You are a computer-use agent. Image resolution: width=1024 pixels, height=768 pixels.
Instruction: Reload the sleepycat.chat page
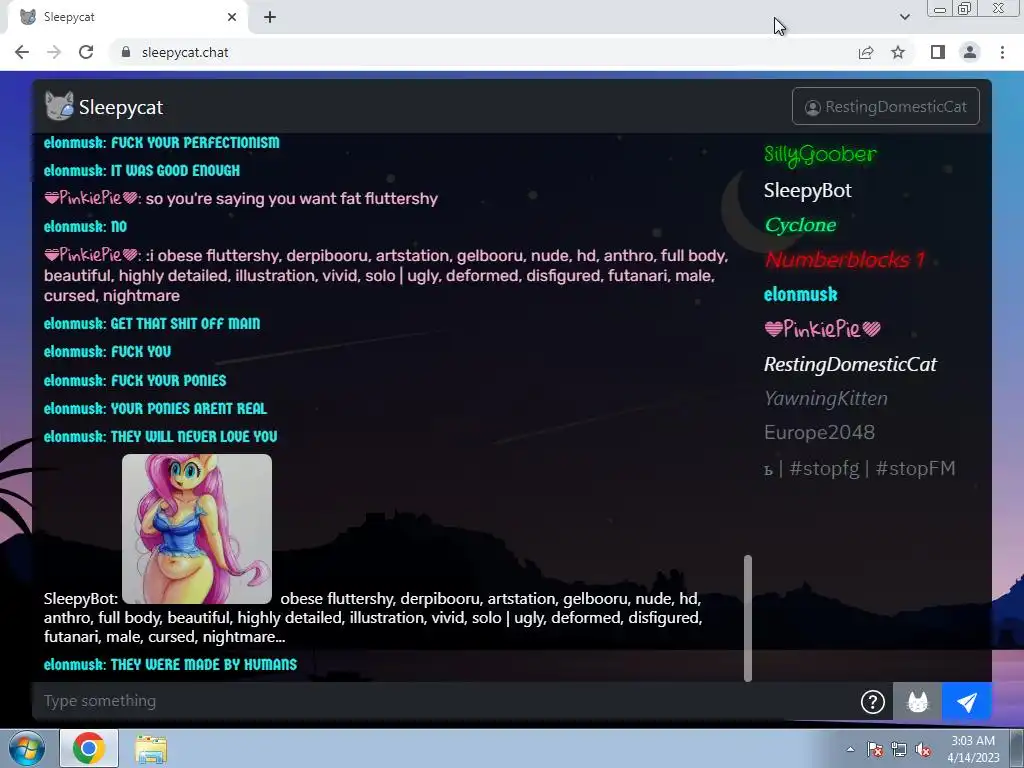click(x=86, y=52)
